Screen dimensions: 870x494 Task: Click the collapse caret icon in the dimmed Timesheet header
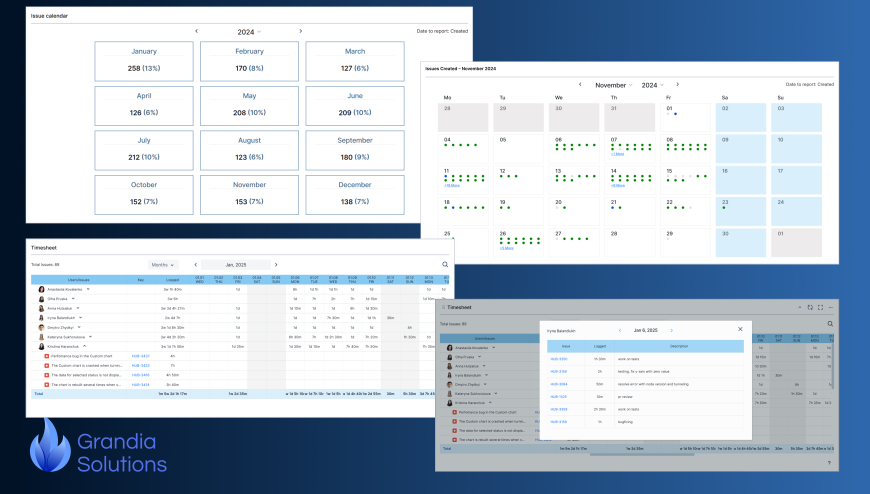pos(800,307)
